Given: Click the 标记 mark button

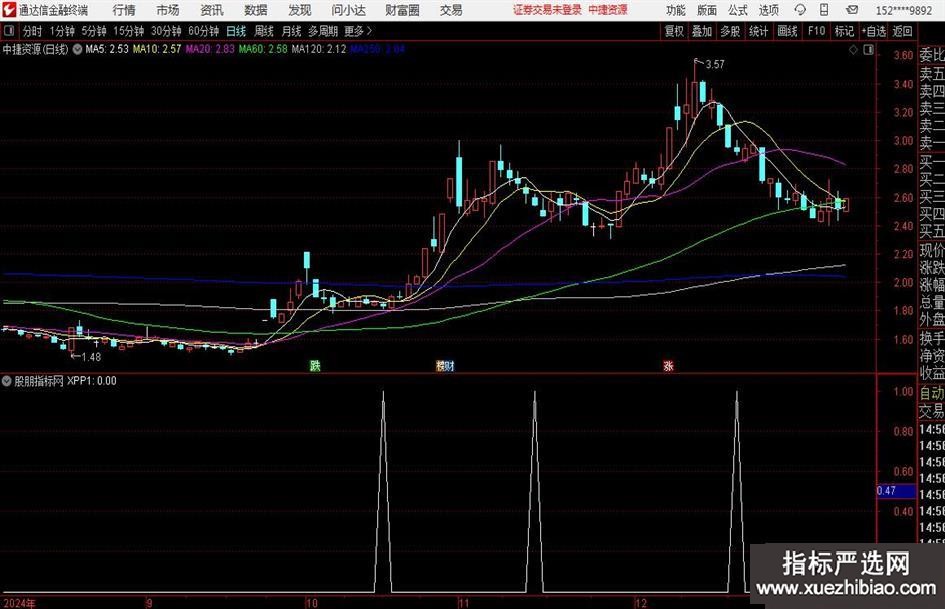Looking at the screenshot, I should coord(844,31).
